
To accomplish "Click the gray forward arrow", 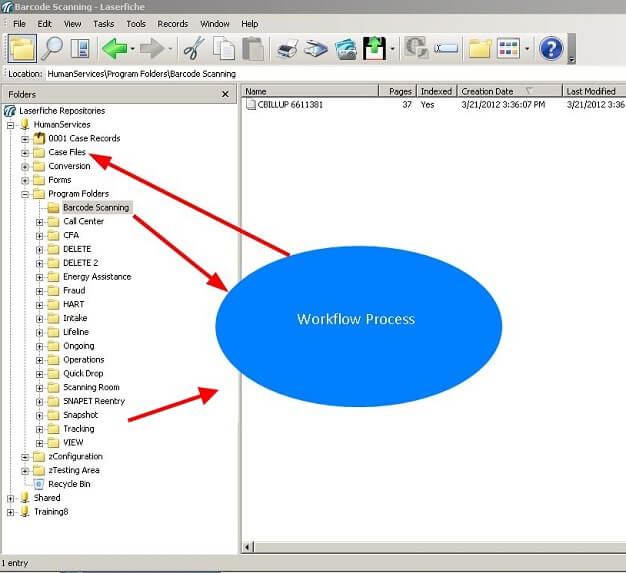I will (152, 49).
